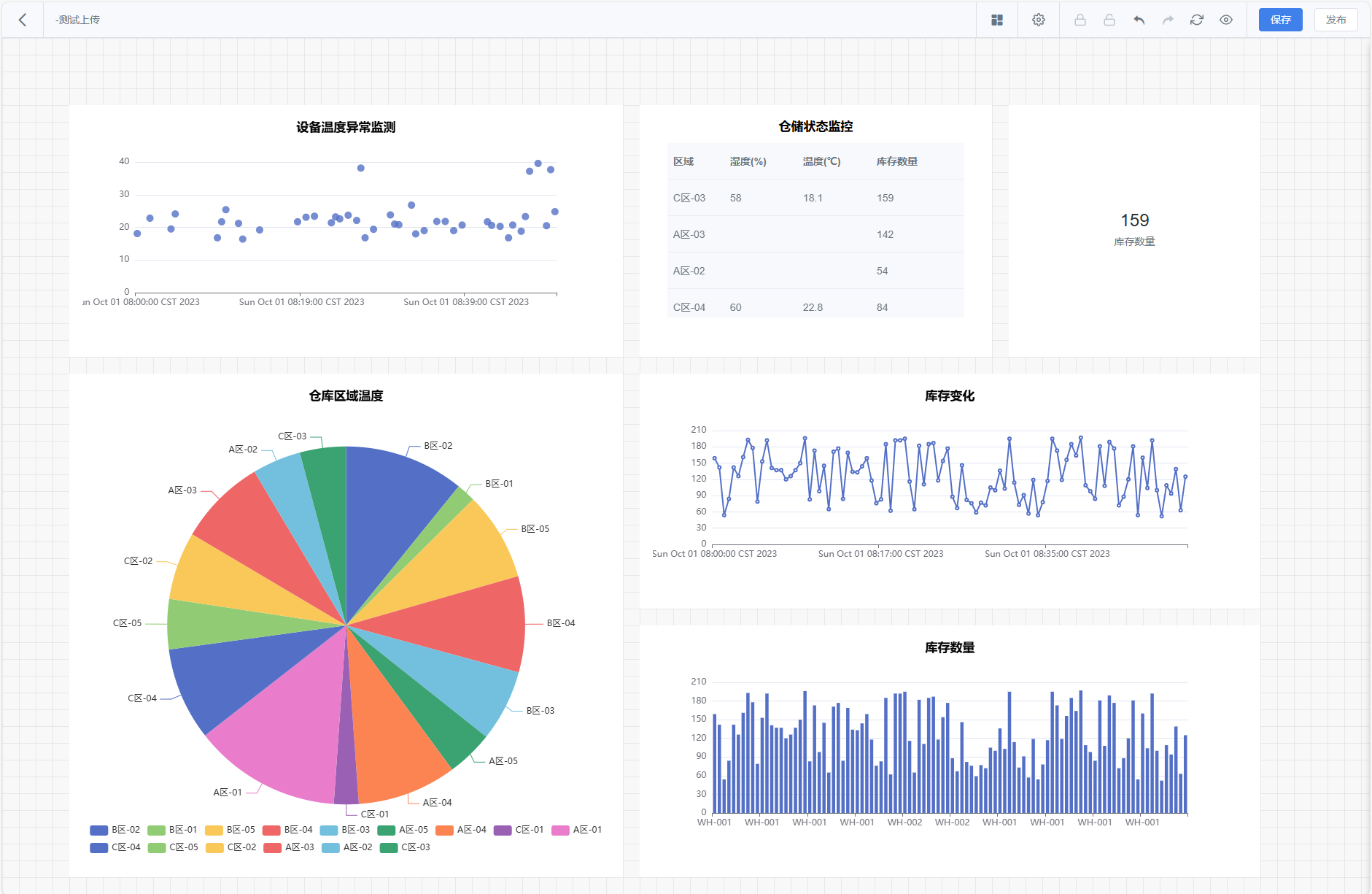Screen dimensions: 1372x894
Task: Toggle B区-02 legend item in pie chart
Action: 115,830
